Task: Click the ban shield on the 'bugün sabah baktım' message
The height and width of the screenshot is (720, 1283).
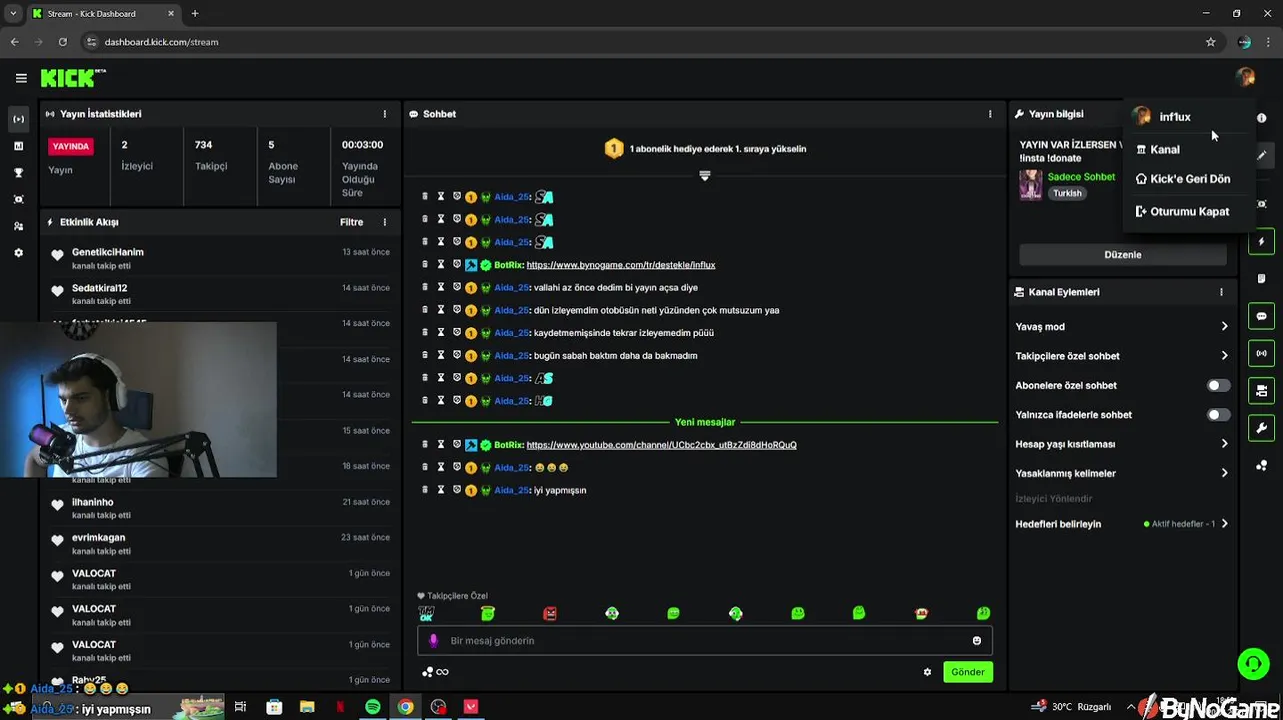Action: pos(457,355)
